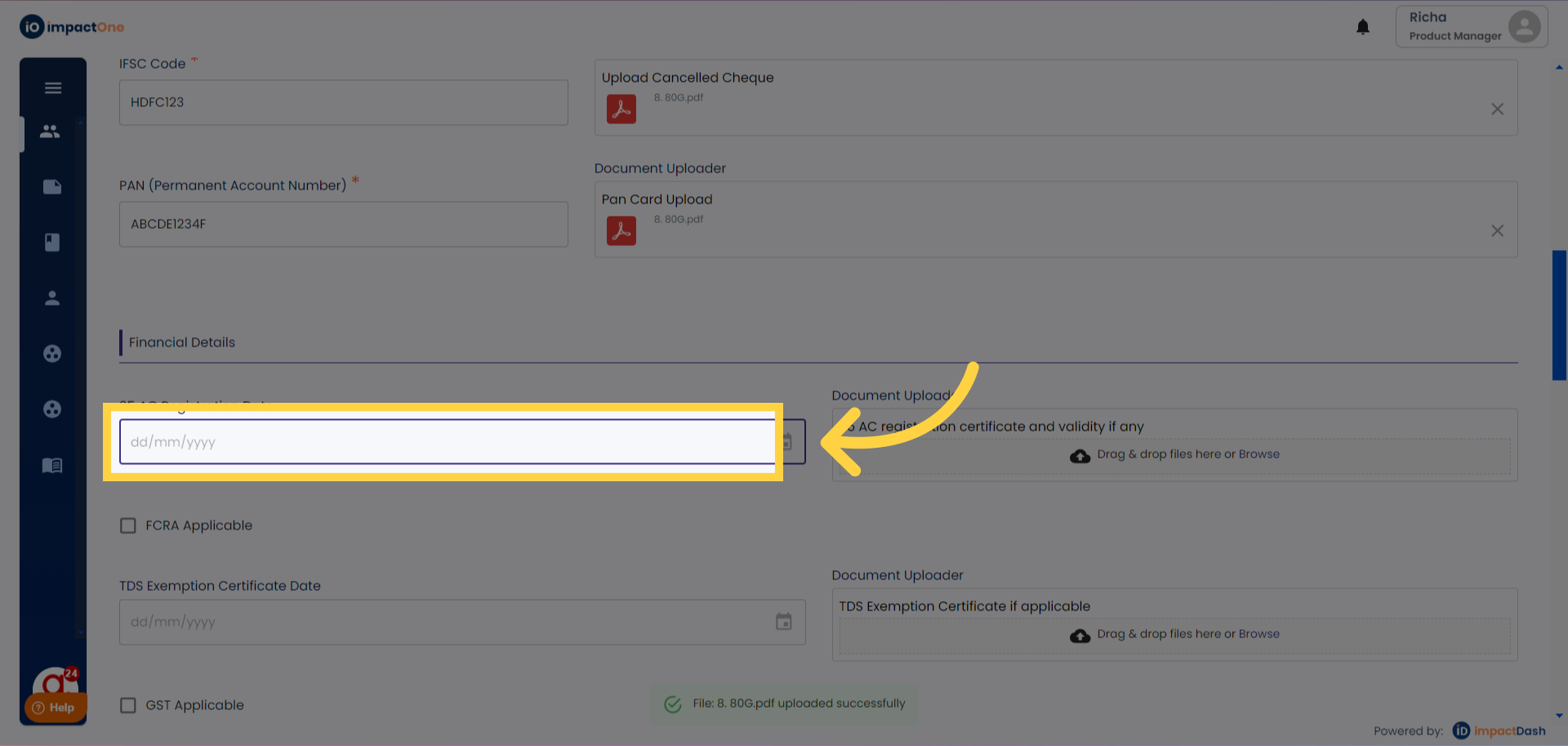Select the people group sidebar icon
This screenshot has height=746, width=1568.
click(51, 131)
